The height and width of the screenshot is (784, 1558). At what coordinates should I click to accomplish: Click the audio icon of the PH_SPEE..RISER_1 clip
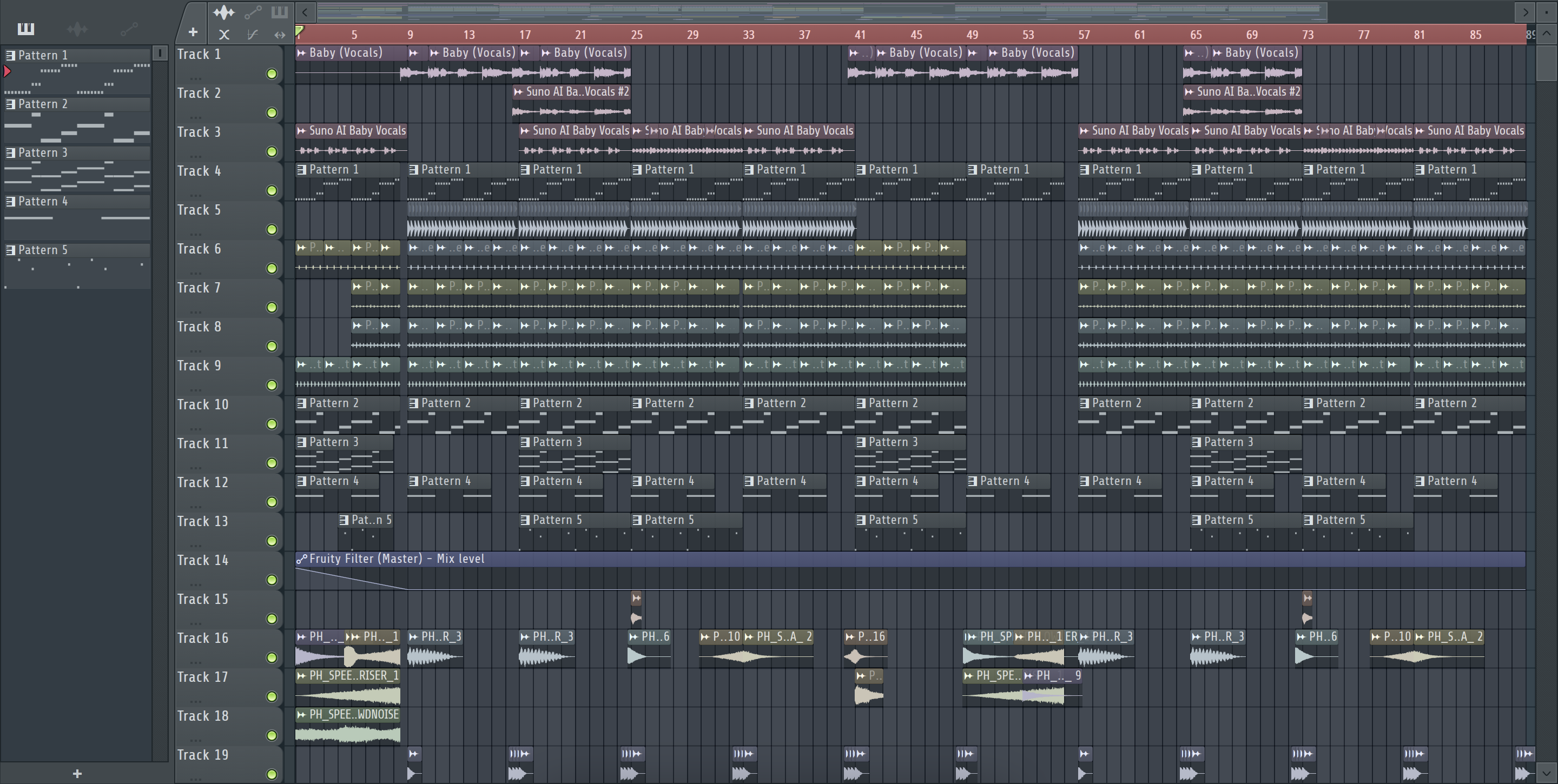click(x=301, y=675)
